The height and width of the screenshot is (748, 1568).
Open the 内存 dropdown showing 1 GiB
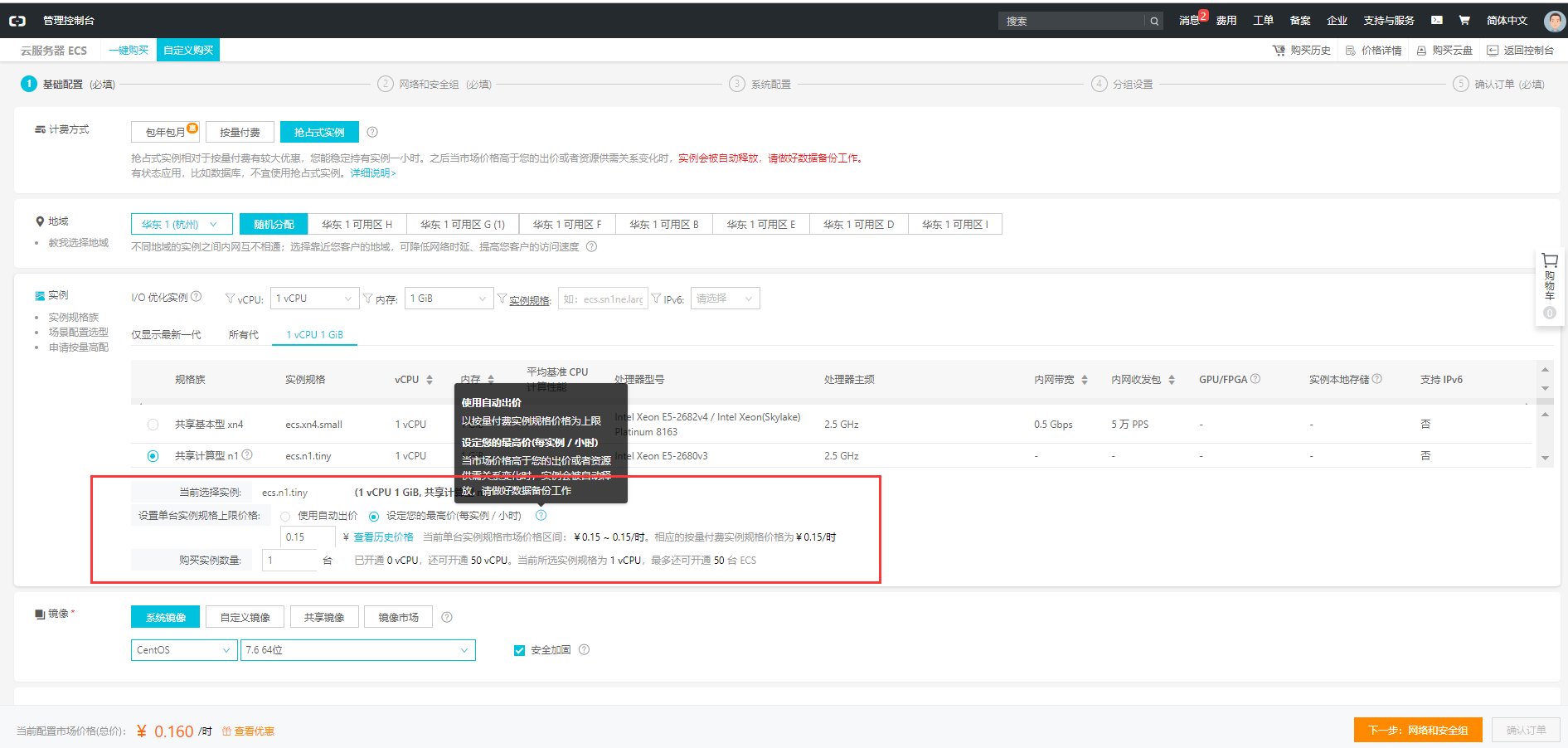[x=449, y=299]
